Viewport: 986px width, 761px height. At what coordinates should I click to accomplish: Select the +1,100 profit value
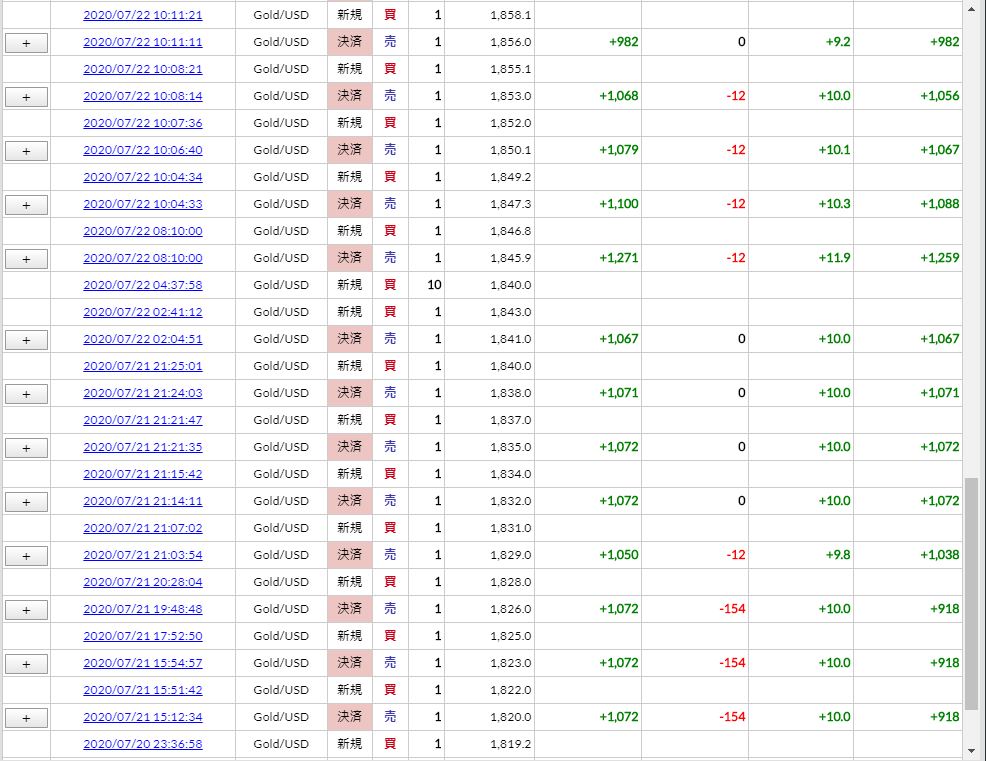point(619,204)
